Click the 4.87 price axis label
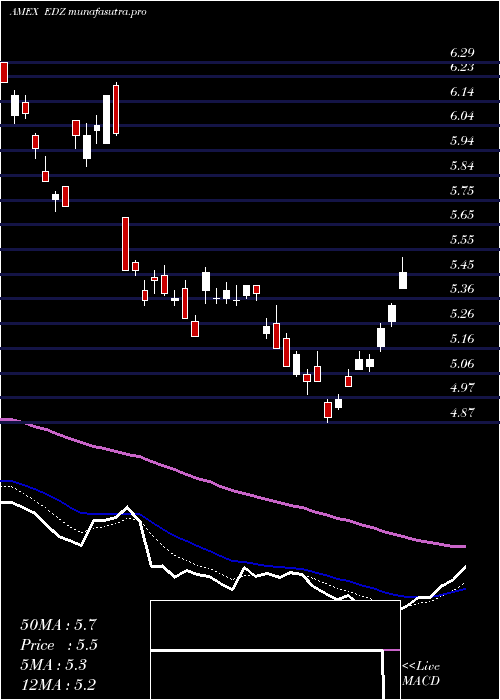The image size is (500, 700). click(x=462, y=413)
